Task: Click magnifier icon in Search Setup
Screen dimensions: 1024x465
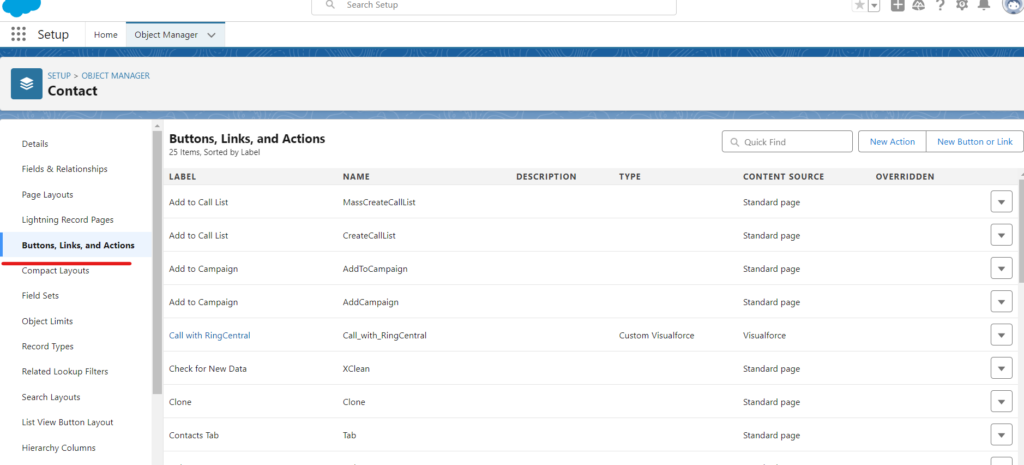Action: [330, 5]
